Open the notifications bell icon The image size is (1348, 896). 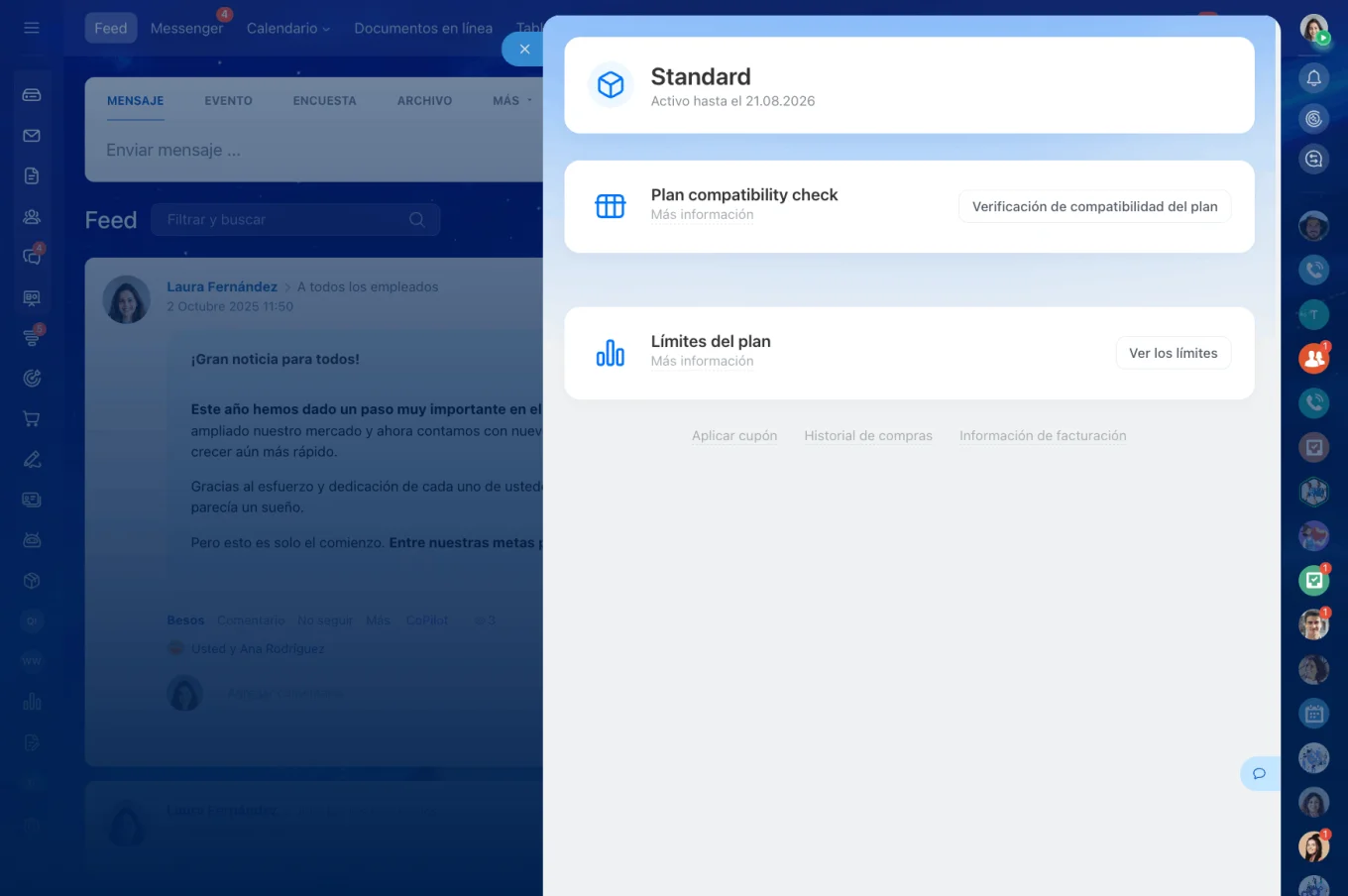(x=1313, y=78)
